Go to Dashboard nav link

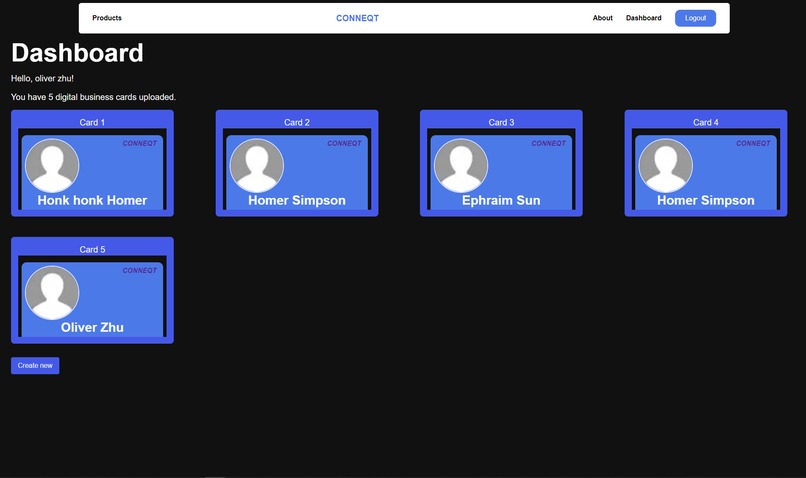[644, 18]
